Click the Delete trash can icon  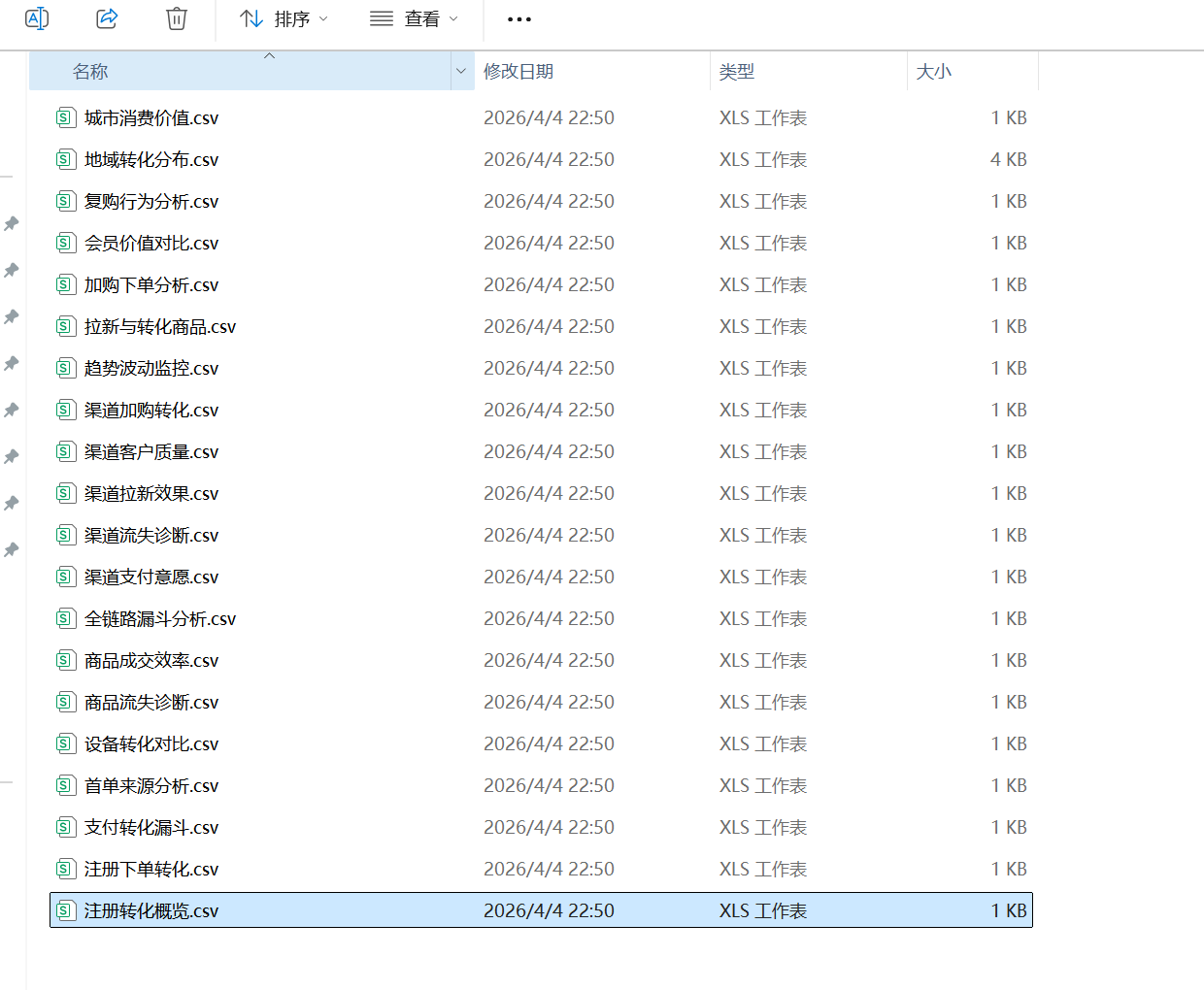(x=176, y=18)
